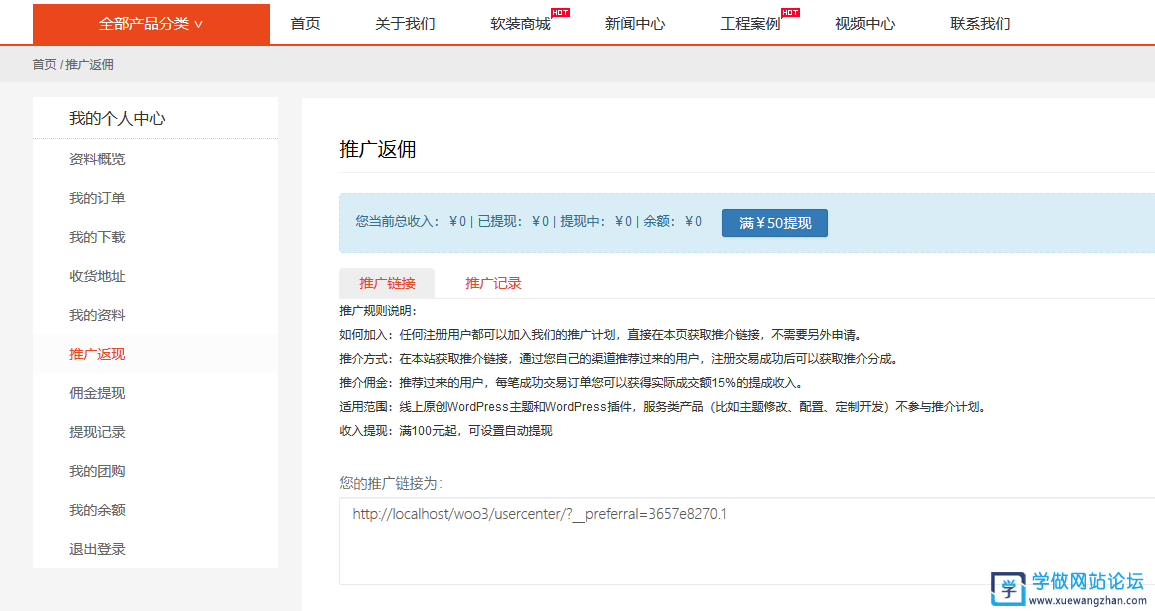Open 首页 from the top navigation
The width and height of the screenshot is (1155, 611).
click(x=304, y=23)
